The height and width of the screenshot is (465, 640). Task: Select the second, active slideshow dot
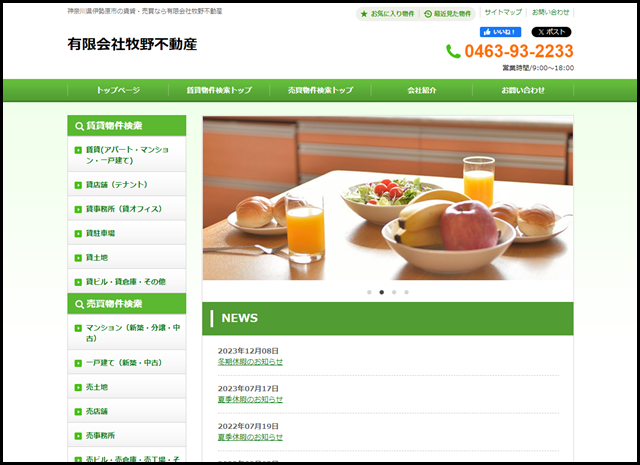pyautogui.click(x=382, y=292)
